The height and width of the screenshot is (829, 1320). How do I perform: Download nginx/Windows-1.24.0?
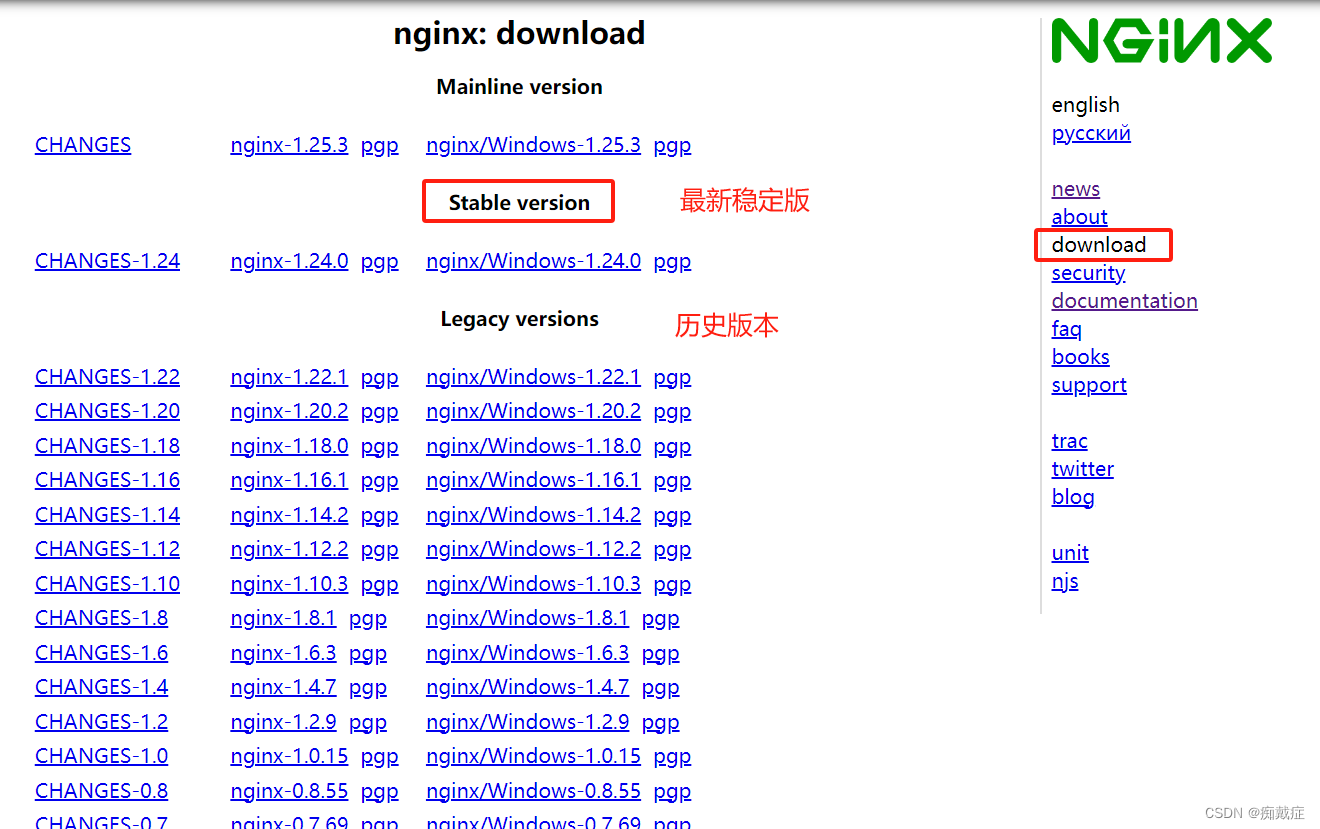tap(533, 261)
